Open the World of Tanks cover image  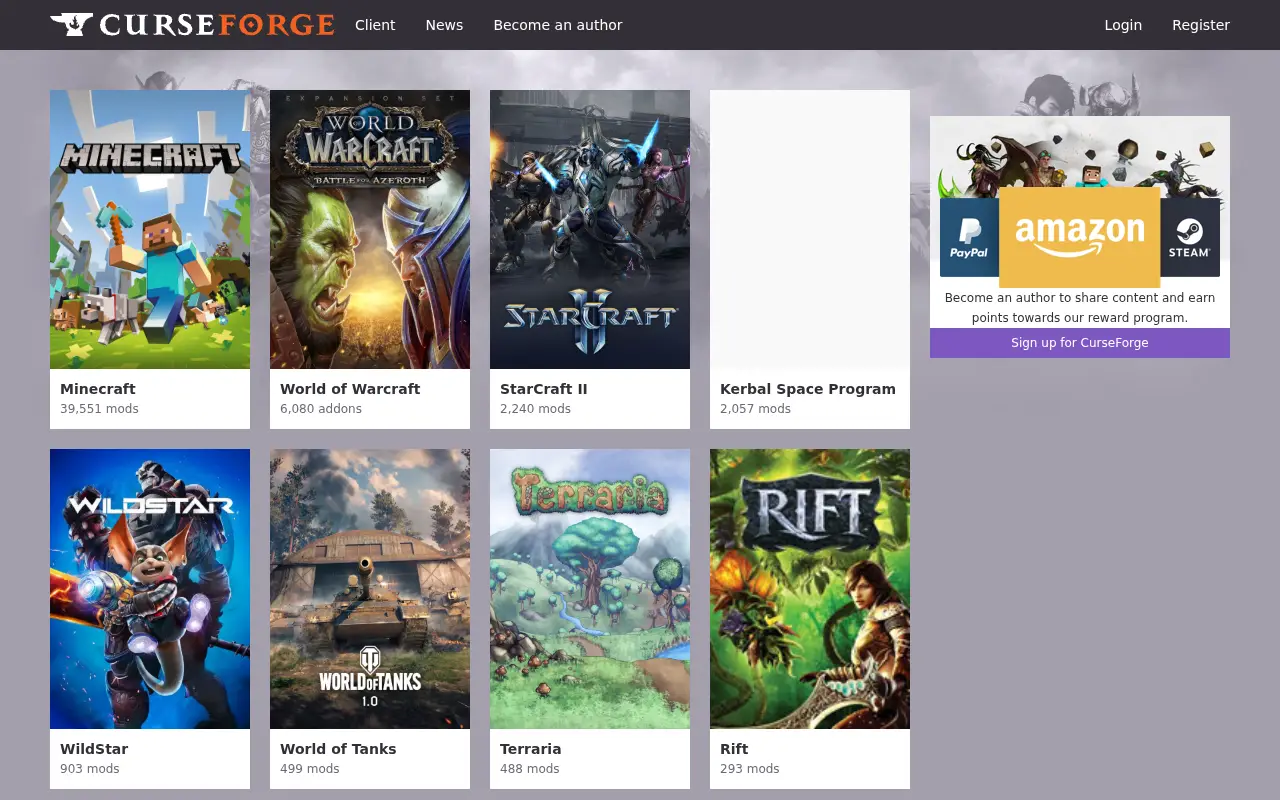(370, 589)
